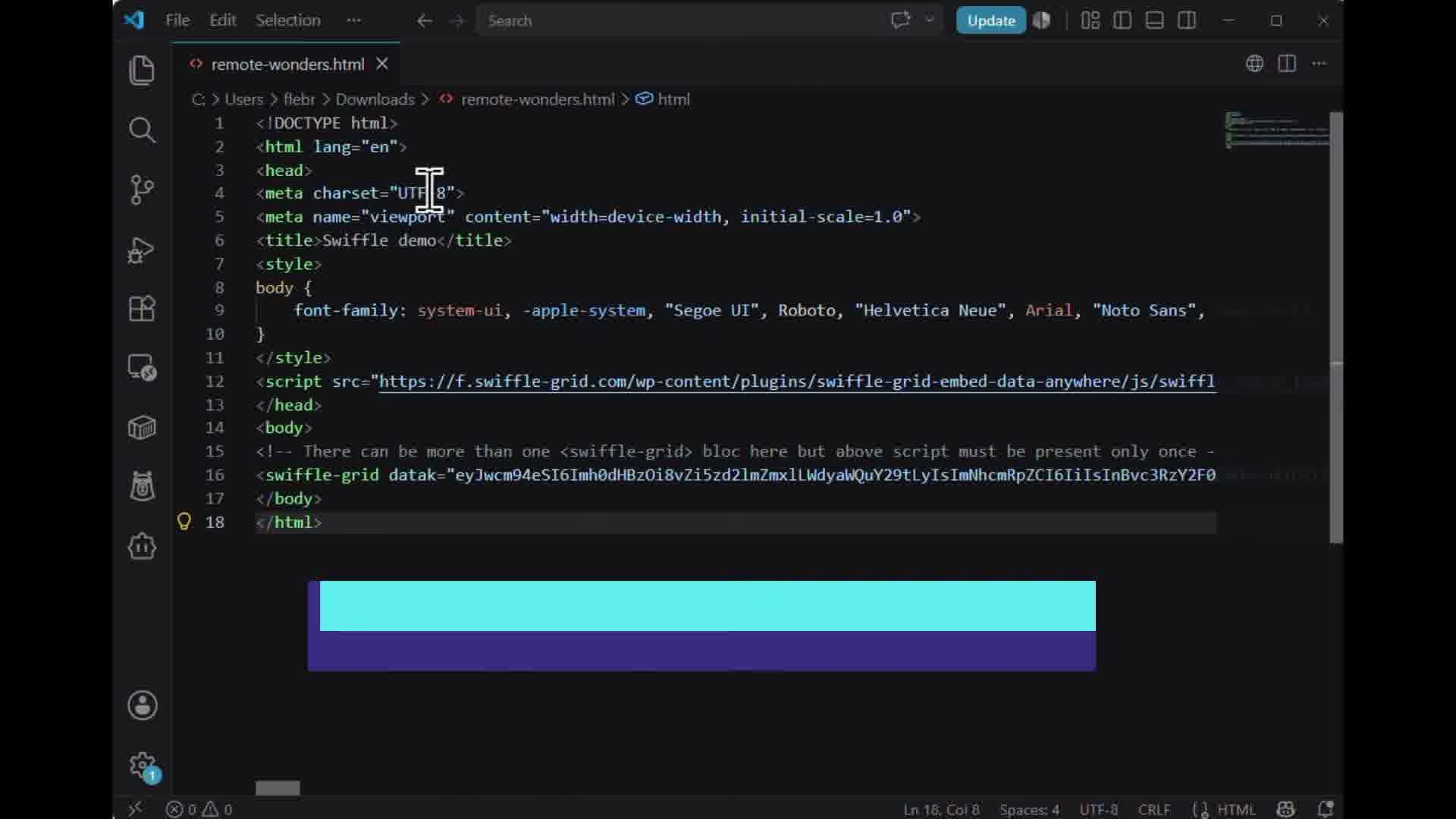Click the C: drive breadcrumb
Viewport: 1456px width, 819px height.
tap(199, 99)
